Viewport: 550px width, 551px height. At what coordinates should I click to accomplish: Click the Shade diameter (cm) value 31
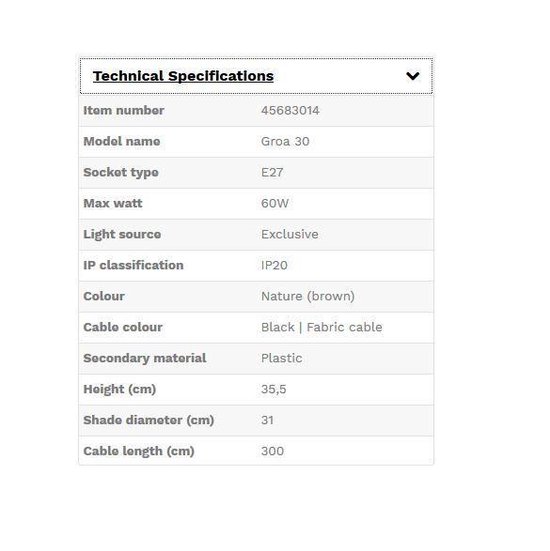[x=267, y=420]
